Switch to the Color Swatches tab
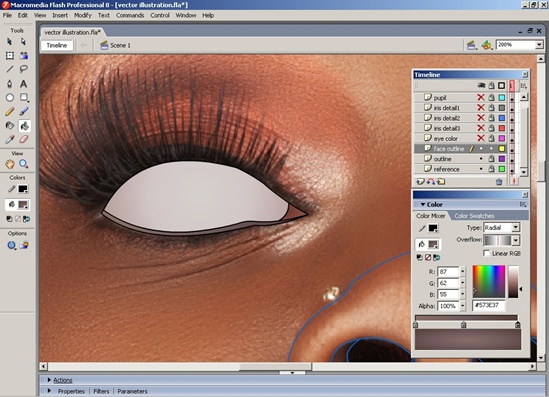Image resolution: width=549 pixels, height=397 pixels. [474, 216]
